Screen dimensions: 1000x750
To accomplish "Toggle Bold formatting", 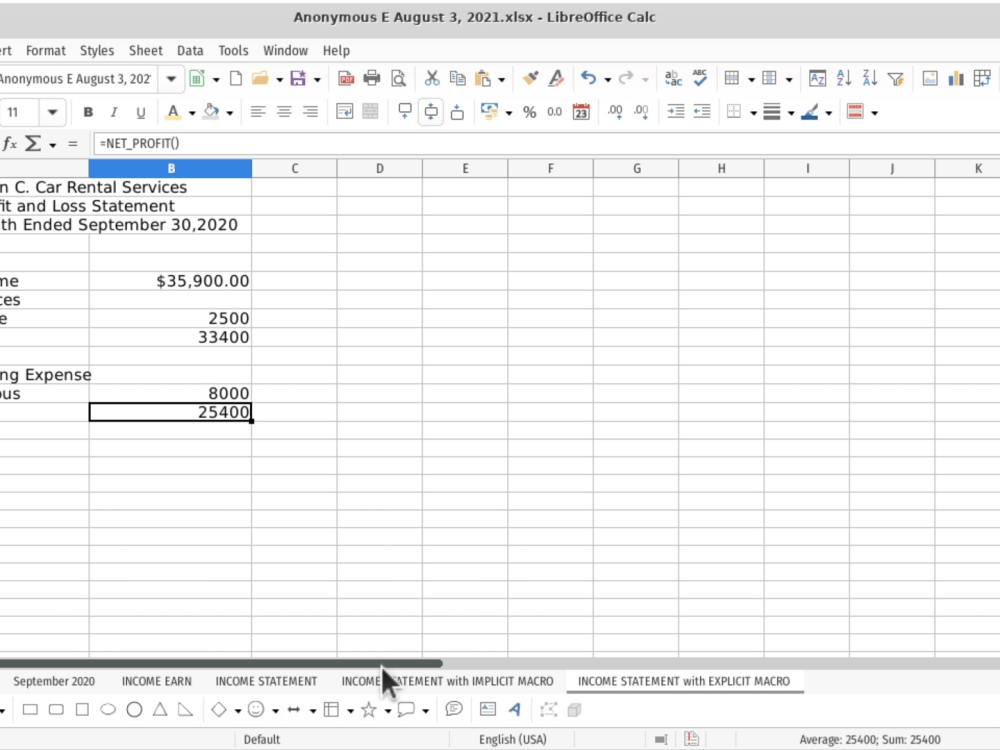I will point(88,112).
